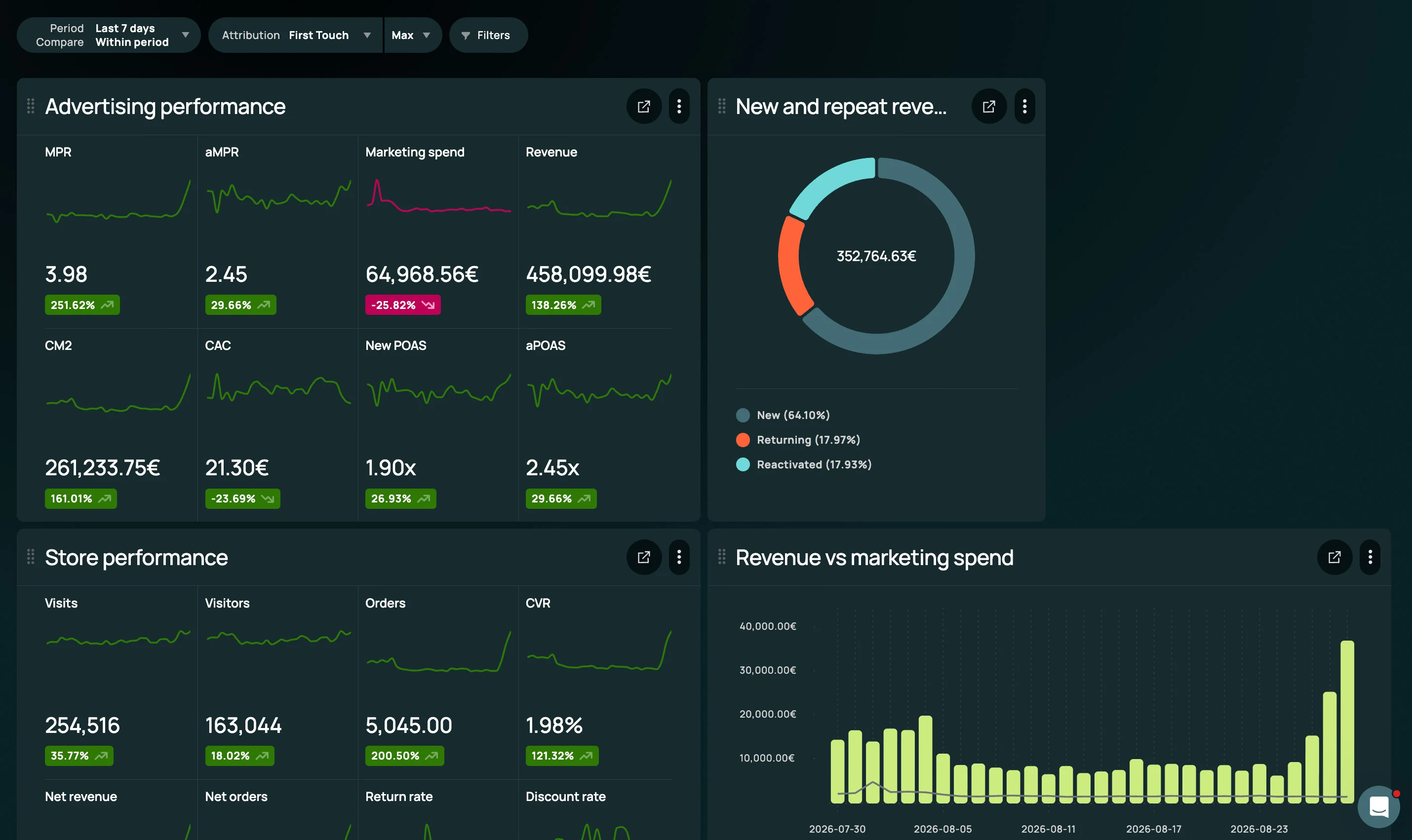Click the Visitors 18.02% change badge
Screen dimensions: 1412x840
[x=239, y=756]
